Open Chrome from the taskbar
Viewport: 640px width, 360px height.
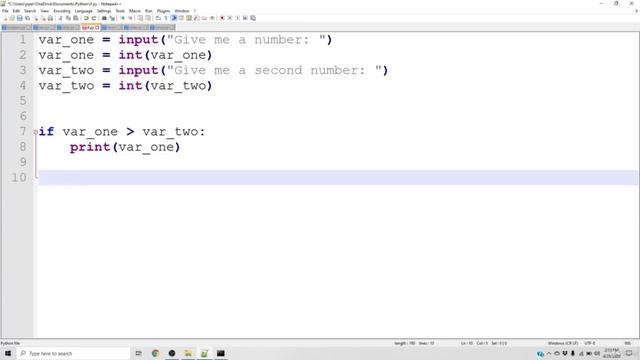pyautogui.click(x=156, y=353)
